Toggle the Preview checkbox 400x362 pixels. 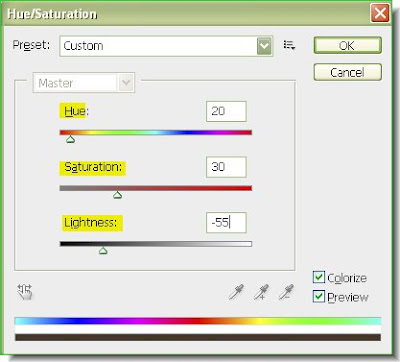coord(319,296)
